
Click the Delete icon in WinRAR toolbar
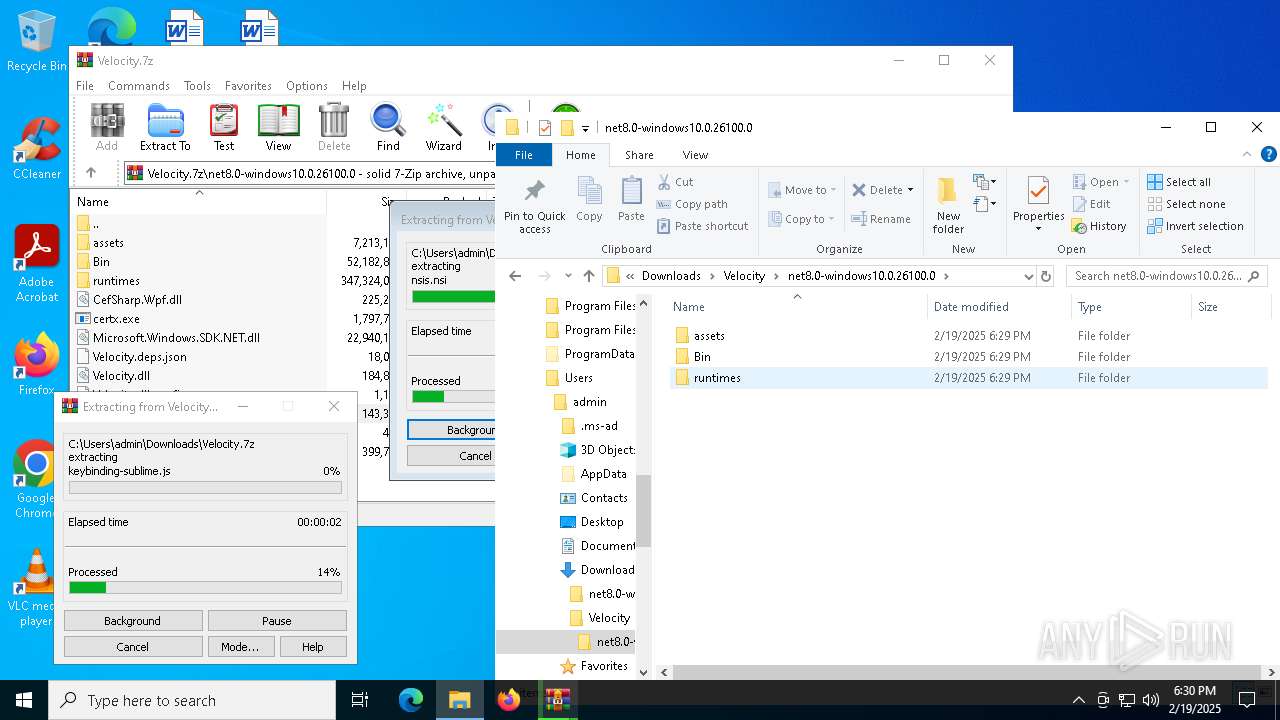[334, 127]
